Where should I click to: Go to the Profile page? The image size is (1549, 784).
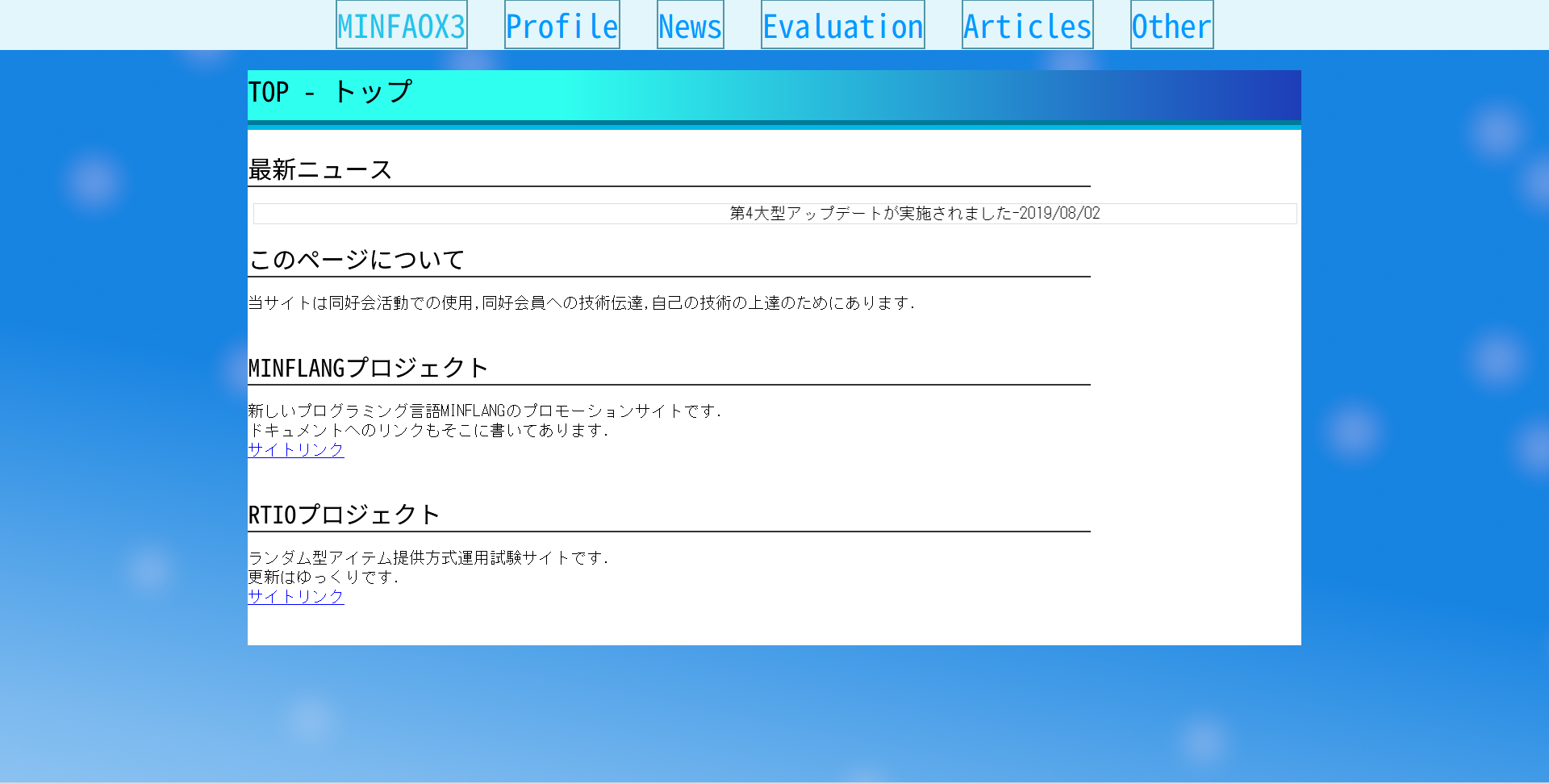(562, 26)
